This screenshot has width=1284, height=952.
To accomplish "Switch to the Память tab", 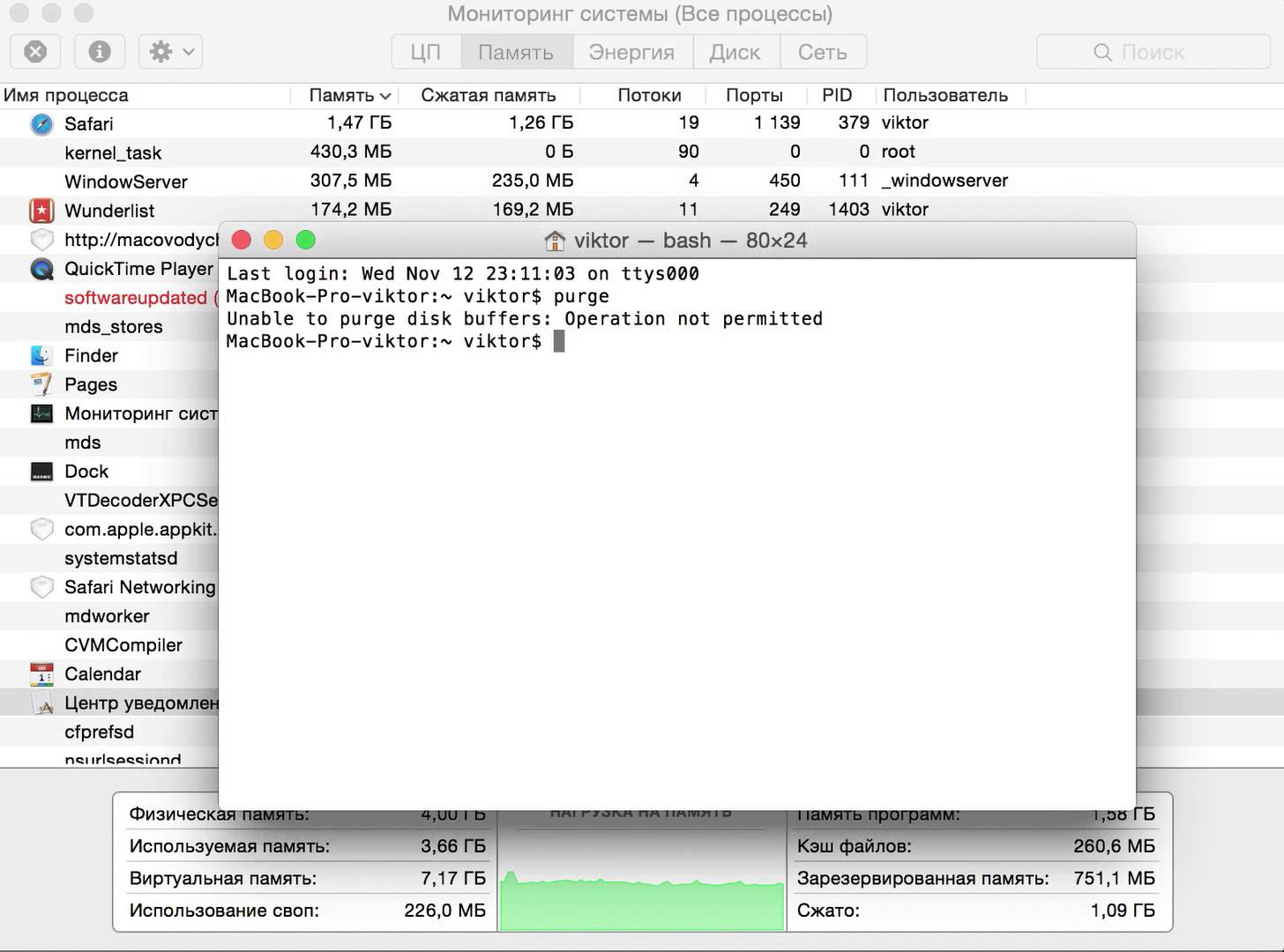I will 516,52.
